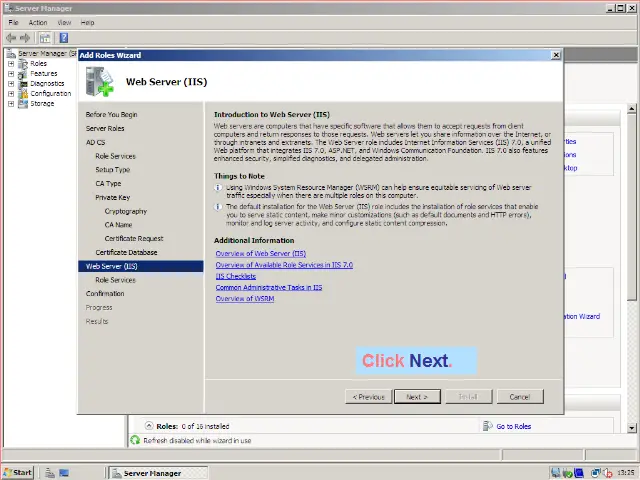Select the Diagnostics node icon in tree
This screenshot has width=640, height=480.
(23, 84)
